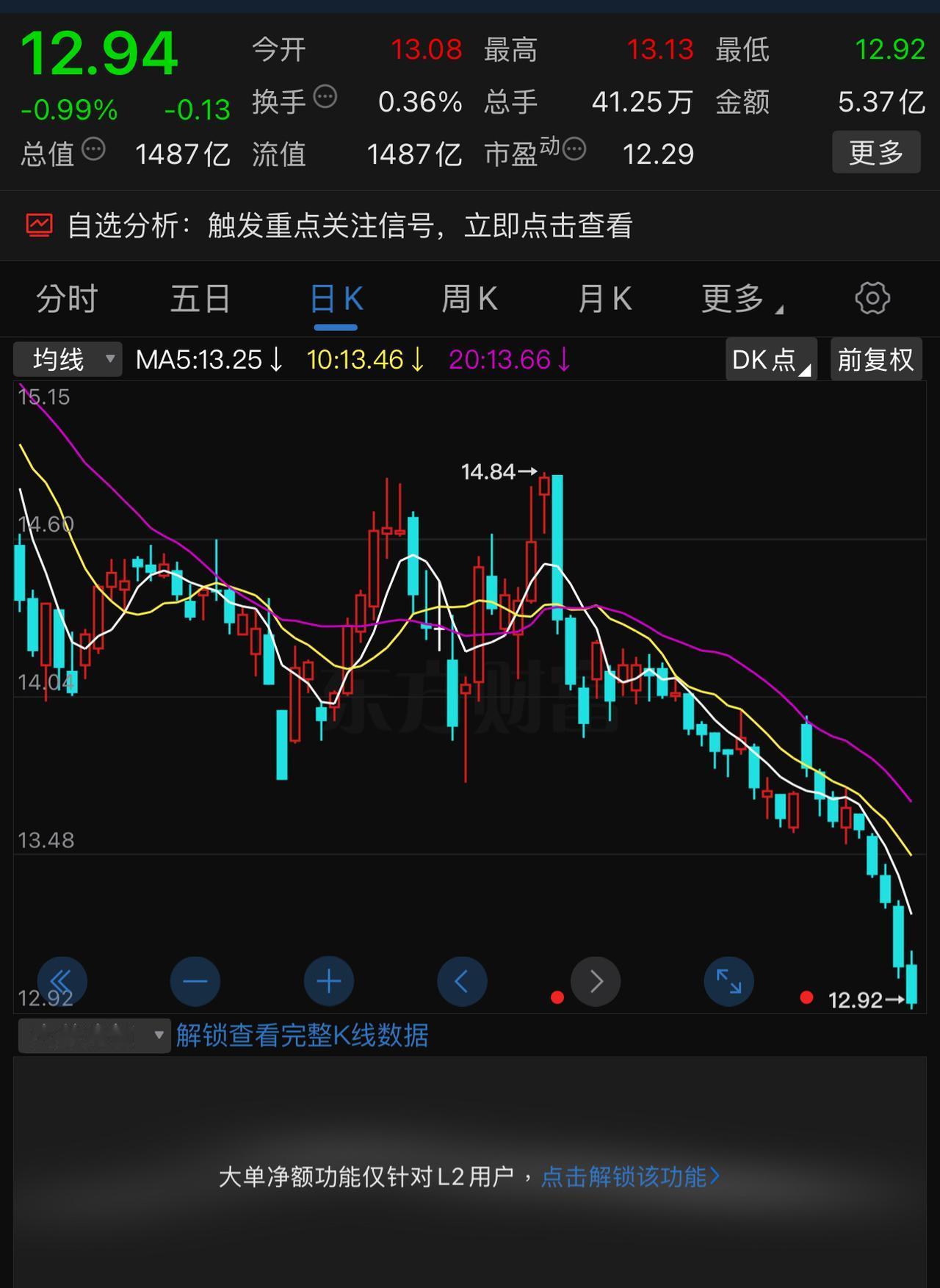Click the red chart icon beside 自选分析
Screen dimensions: 940x1288
(40, 225)
